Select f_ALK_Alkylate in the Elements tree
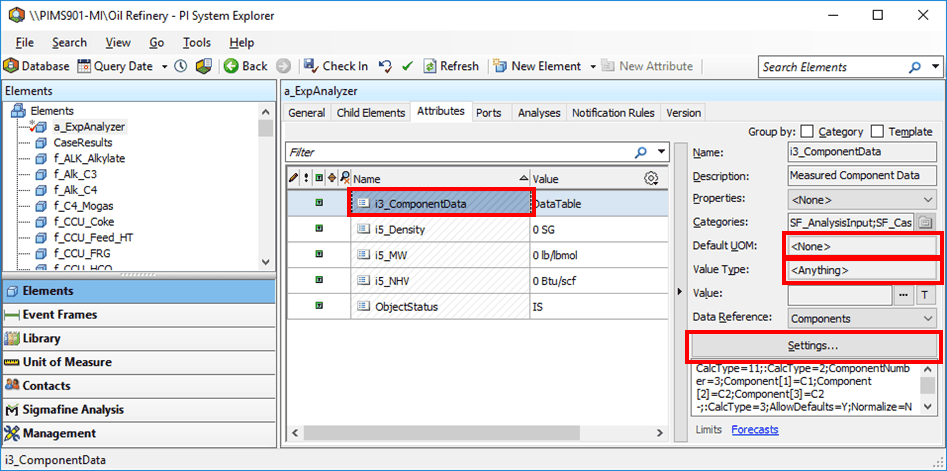 tap(89, 159)
